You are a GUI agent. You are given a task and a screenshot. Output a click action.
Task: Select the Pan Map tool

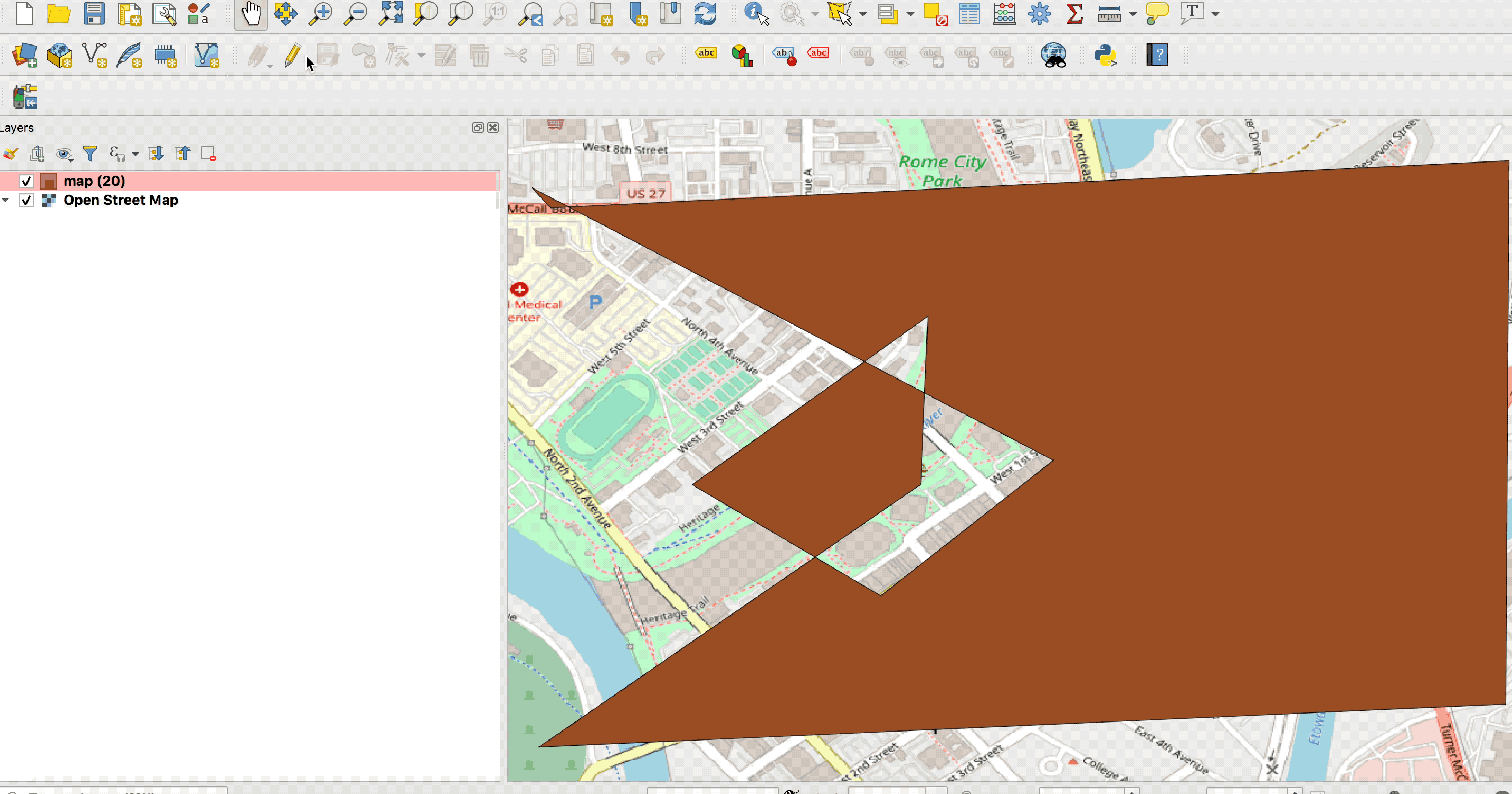250,13
